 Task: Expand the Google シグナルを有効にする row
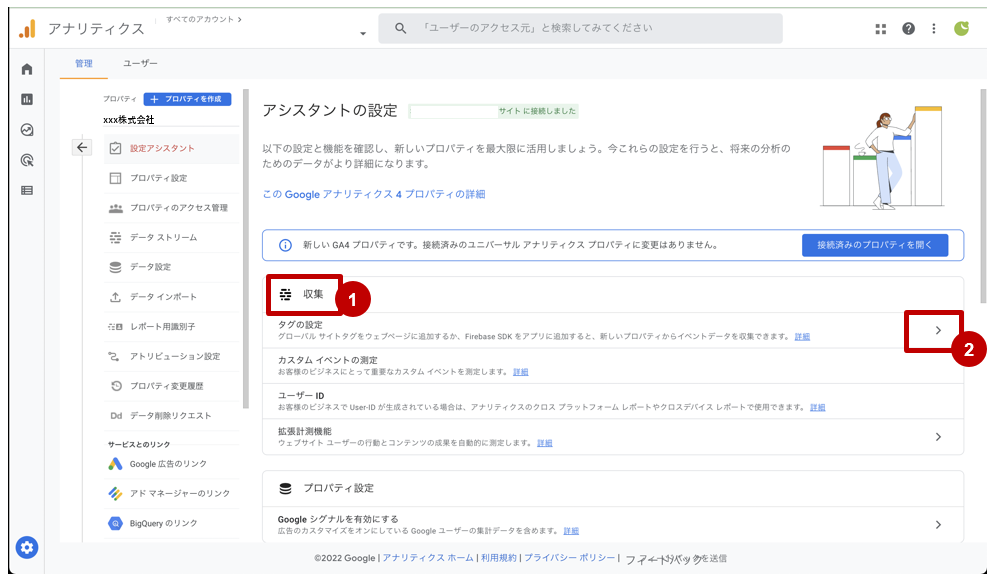937,525
